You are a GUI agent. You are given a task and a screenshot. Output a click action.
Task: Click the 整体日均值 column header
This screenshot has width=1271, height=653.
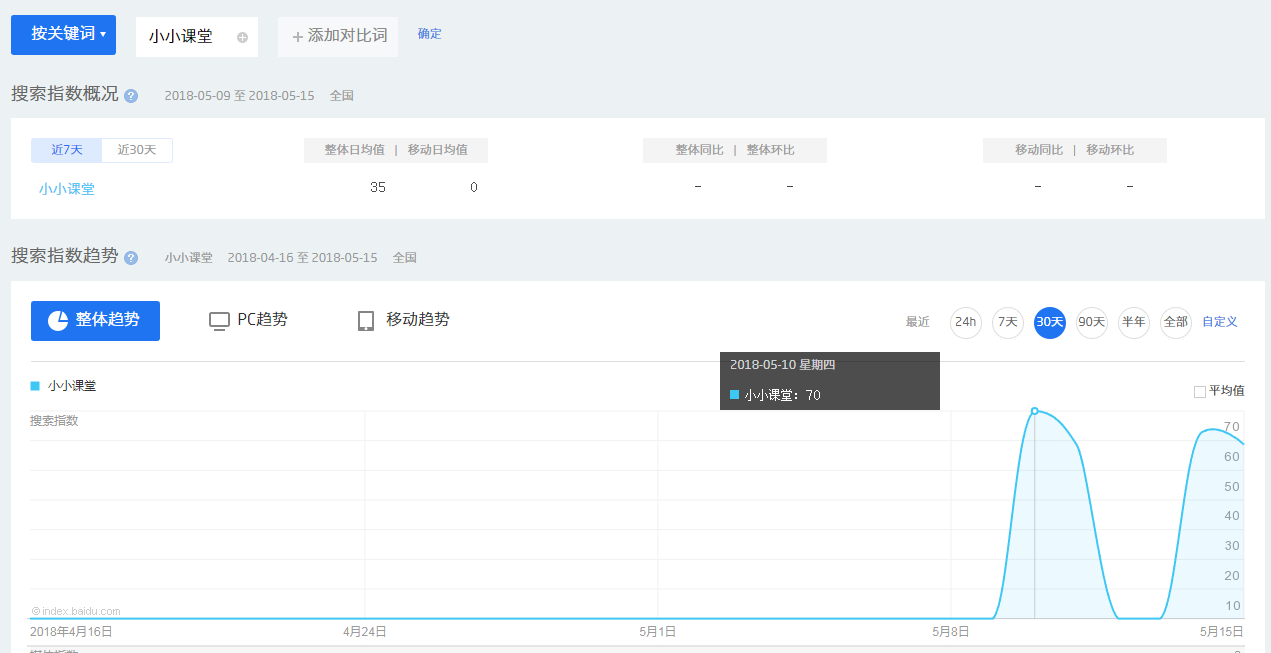coord(354,150)
